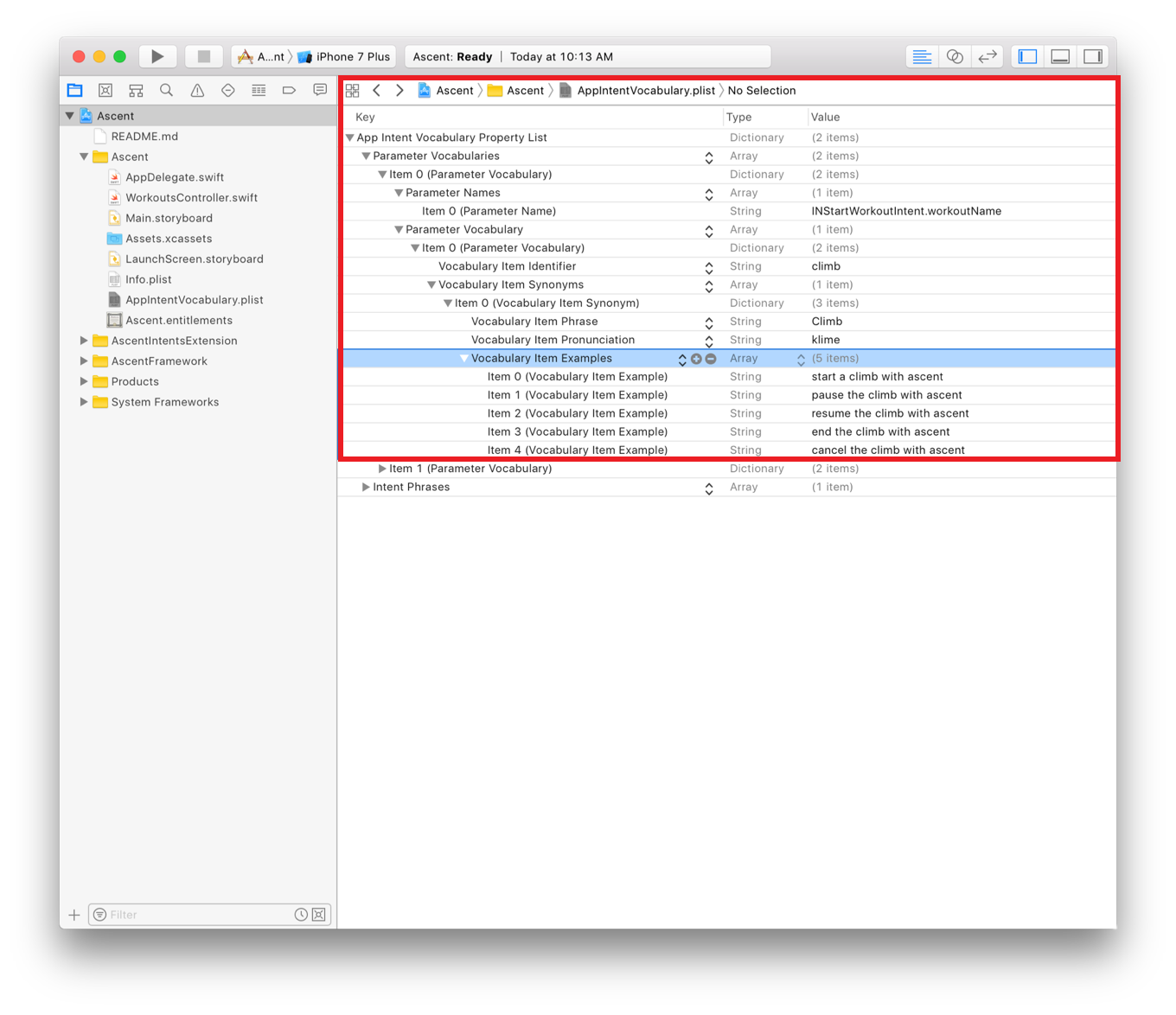
Task: Select the iPhone 7 Plus destination
Action: 346,56
